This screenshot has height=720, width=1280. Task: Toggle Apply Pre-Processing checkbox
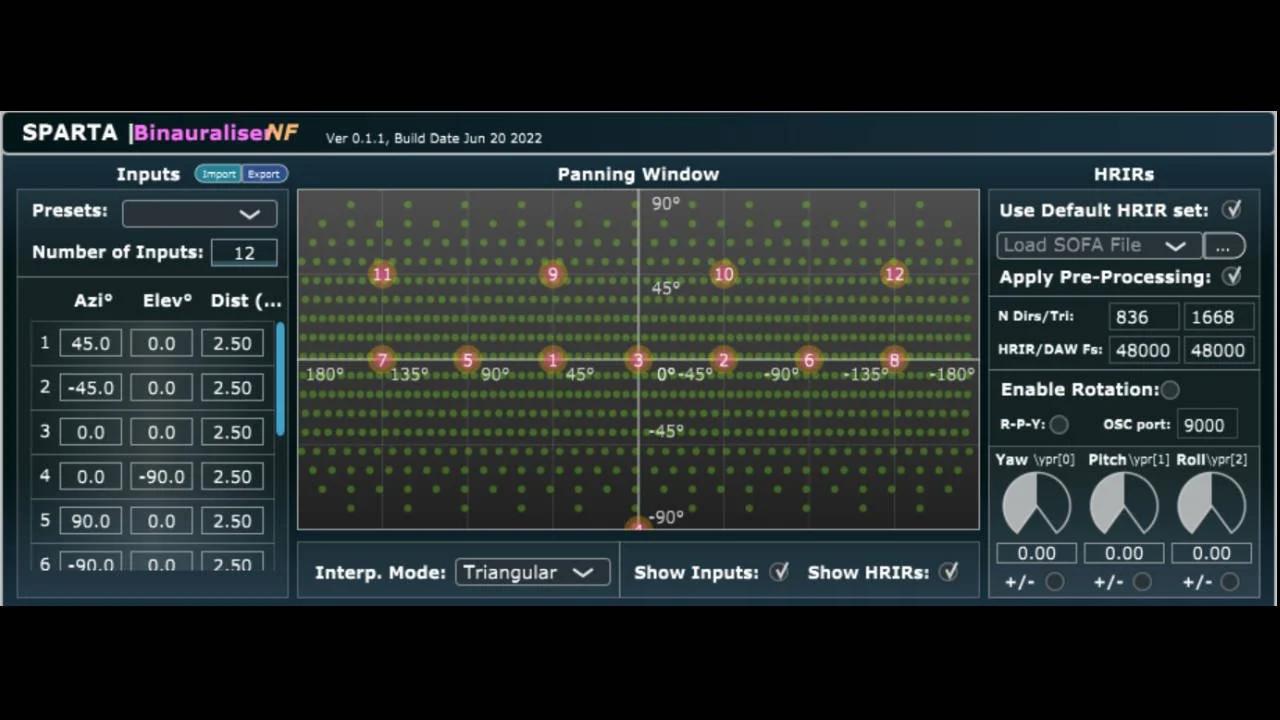(x=1232, y=276)
